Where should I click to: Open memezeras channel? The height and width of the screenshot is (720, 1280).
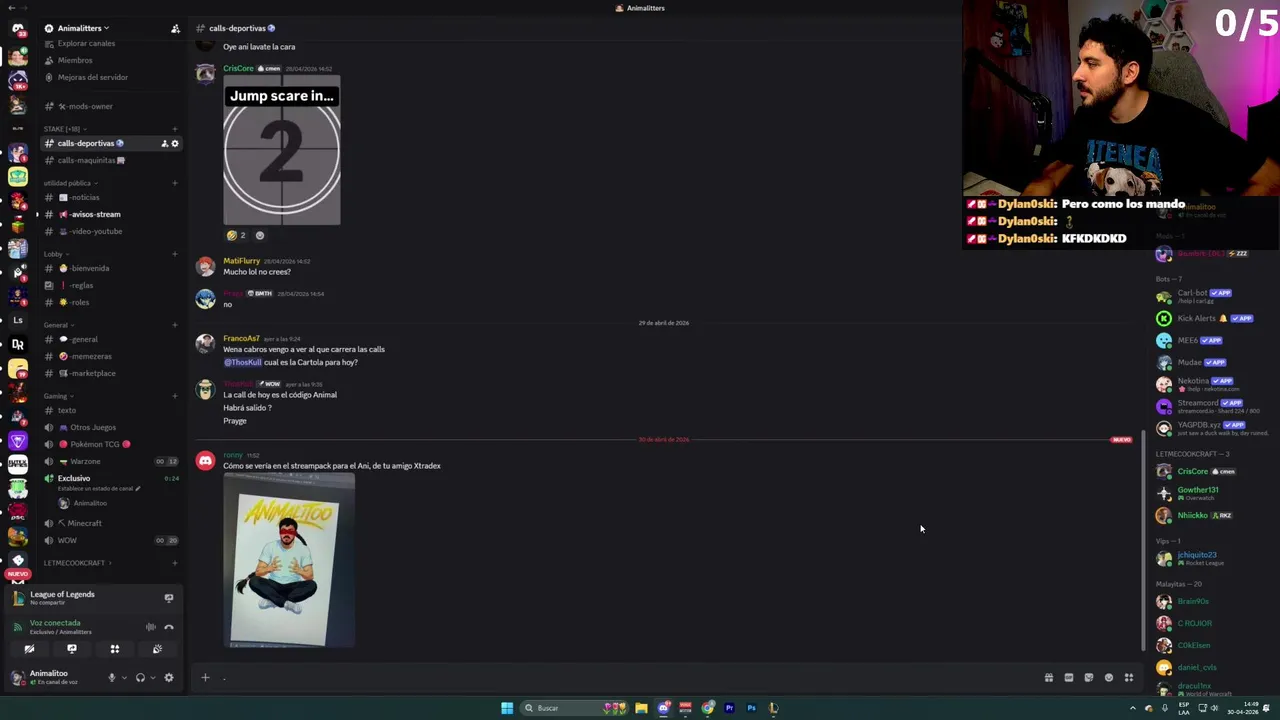coord(110,356)
